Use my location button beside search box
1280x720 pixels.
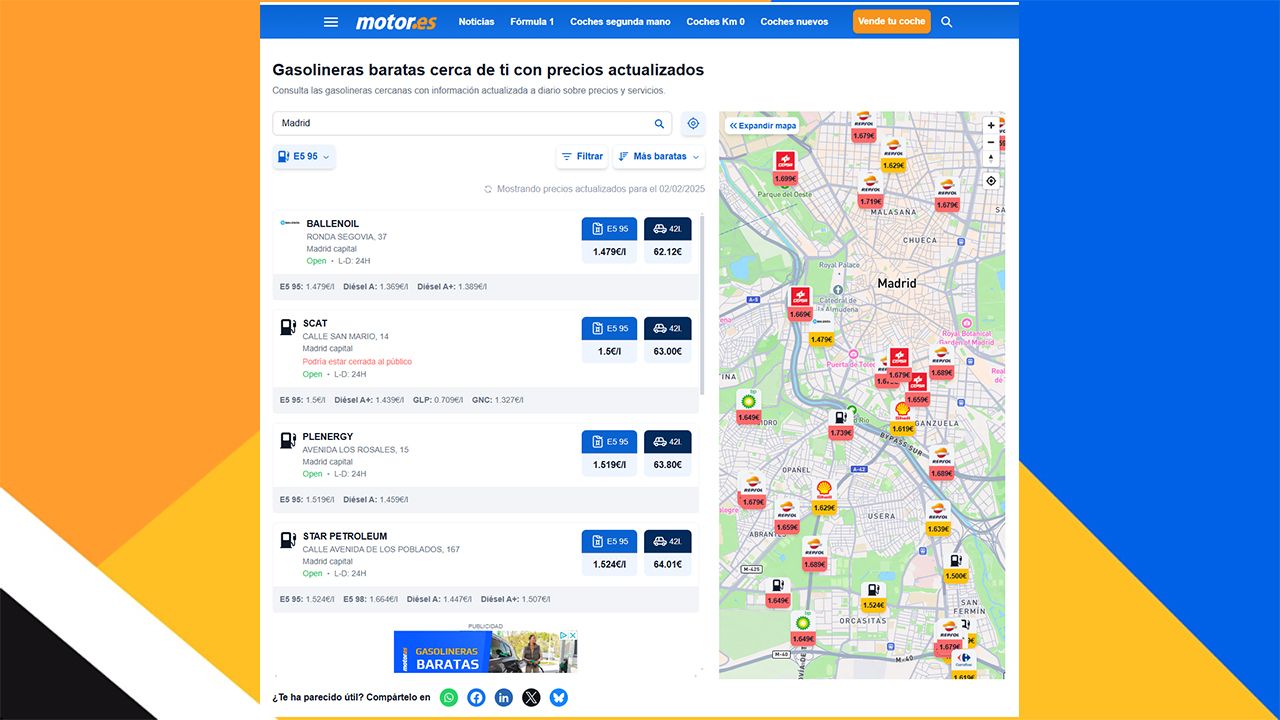pos(693,123)
